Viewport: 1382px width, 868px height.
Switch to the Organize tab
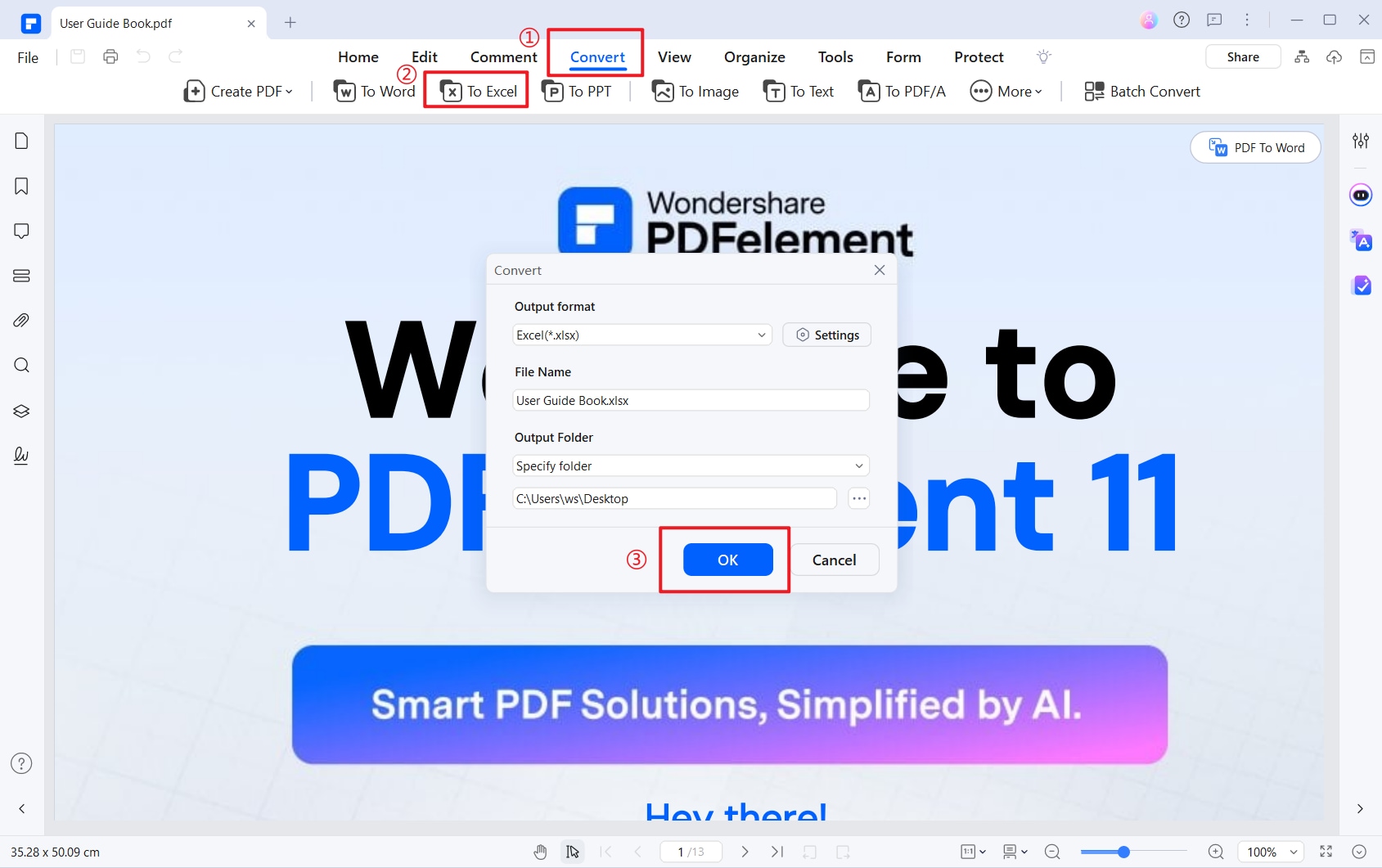click(754, 56)
